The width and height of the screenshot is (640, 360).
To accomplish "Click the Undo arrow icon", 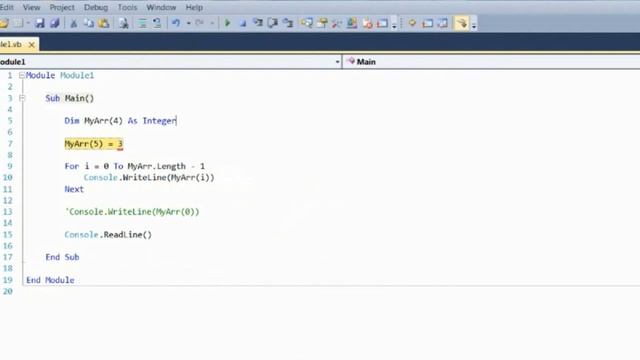I will click(x=176, y=23).
